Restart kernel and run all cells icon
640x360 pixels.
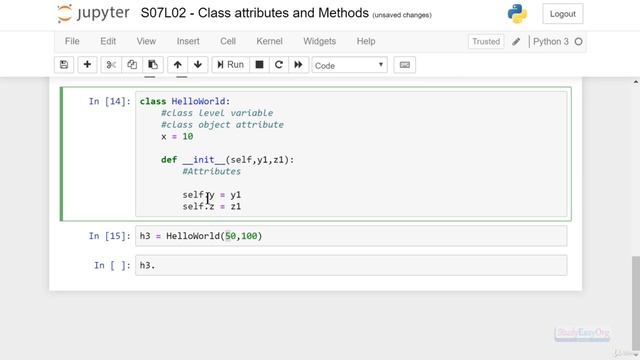pyautogui.click(x=298, y=65)
